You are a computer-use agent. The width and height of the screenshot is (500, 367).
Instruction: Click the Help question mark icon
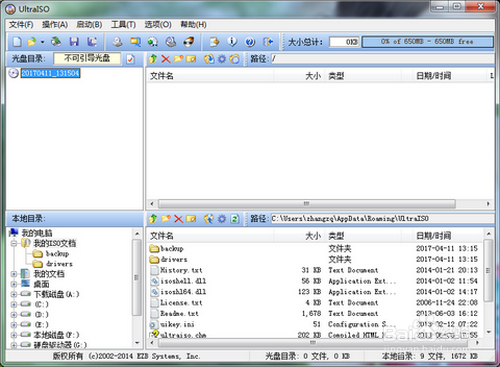pos(250,42)
